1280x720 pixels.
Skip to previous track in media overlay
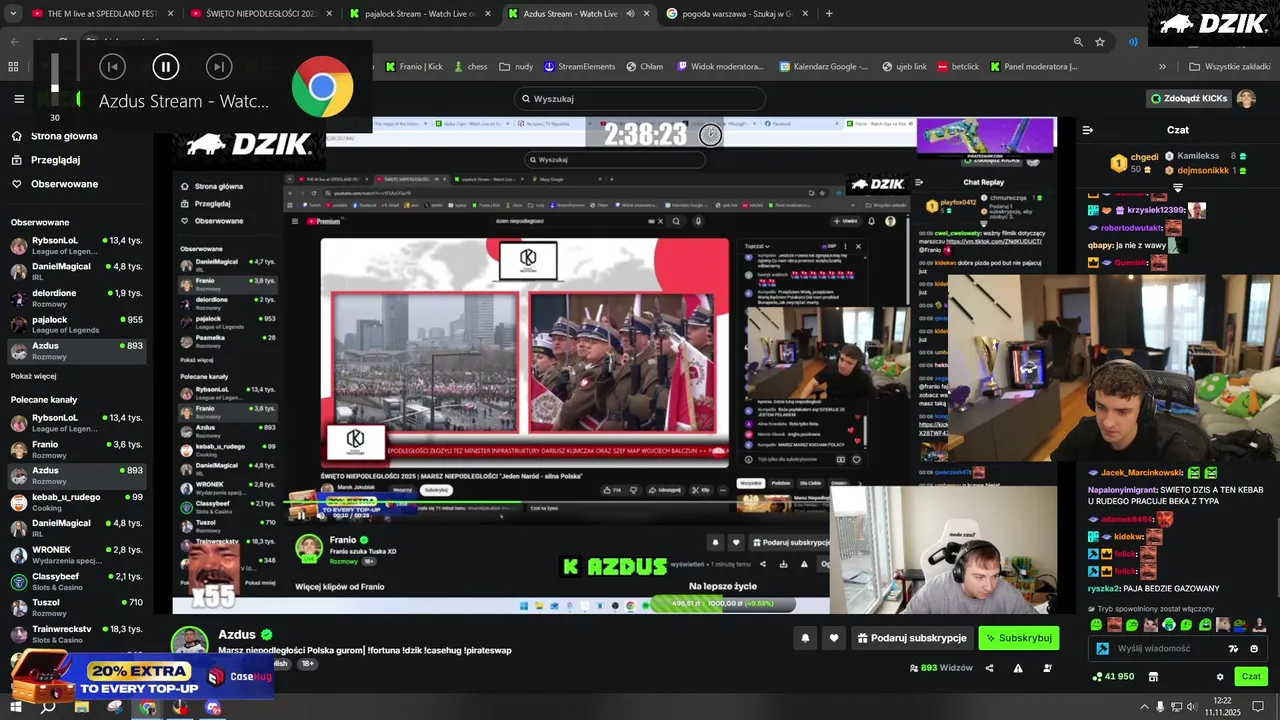[x=112, y=67]
